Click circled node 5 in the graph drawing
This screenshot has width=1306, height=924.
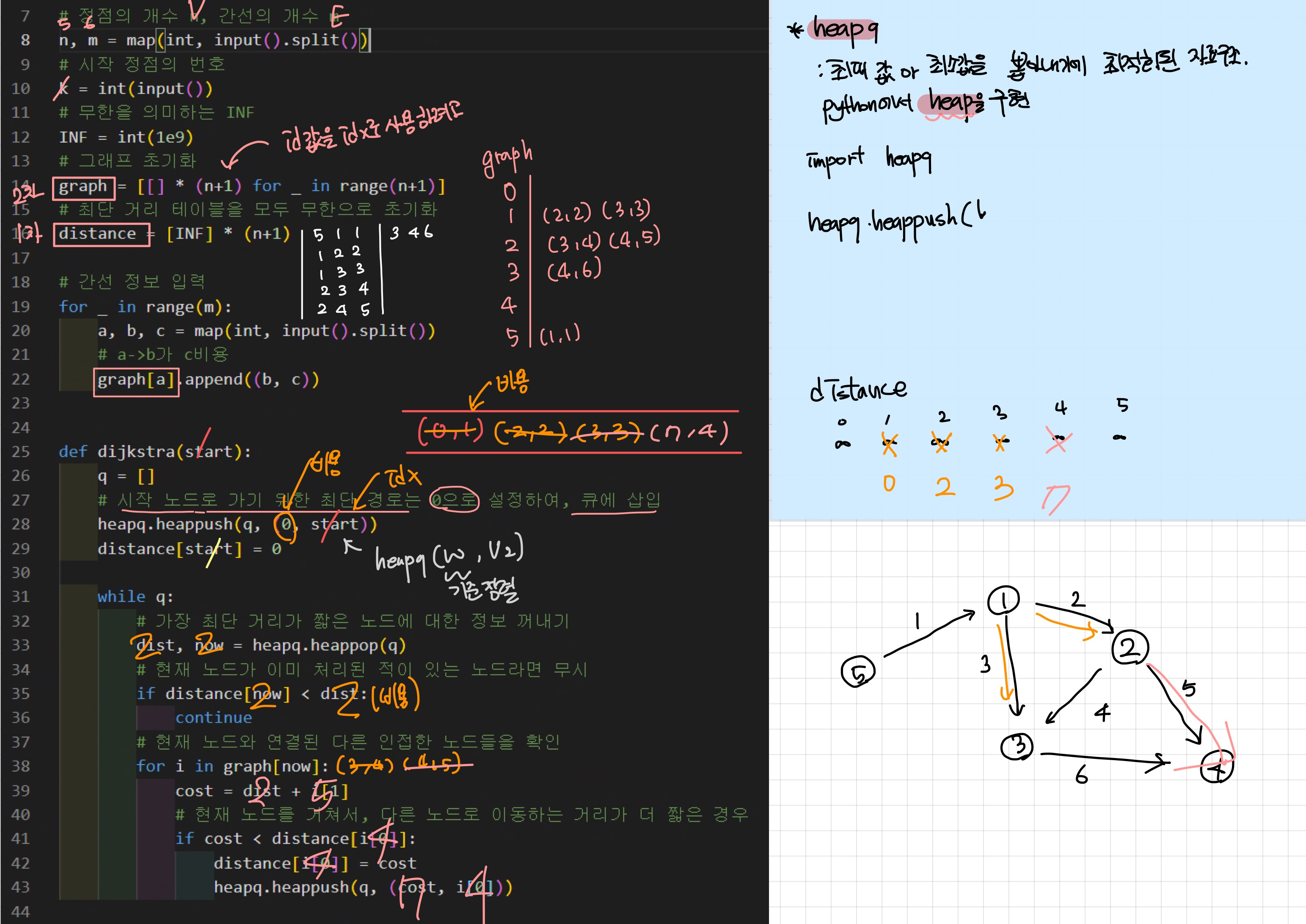tap(858, 672)
